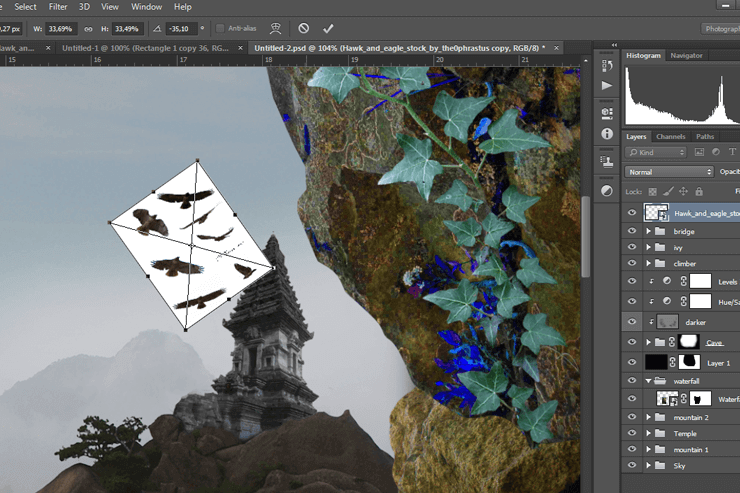Toggle visibility of the Sky group
The image size is (740, 493).
point(631,465)
